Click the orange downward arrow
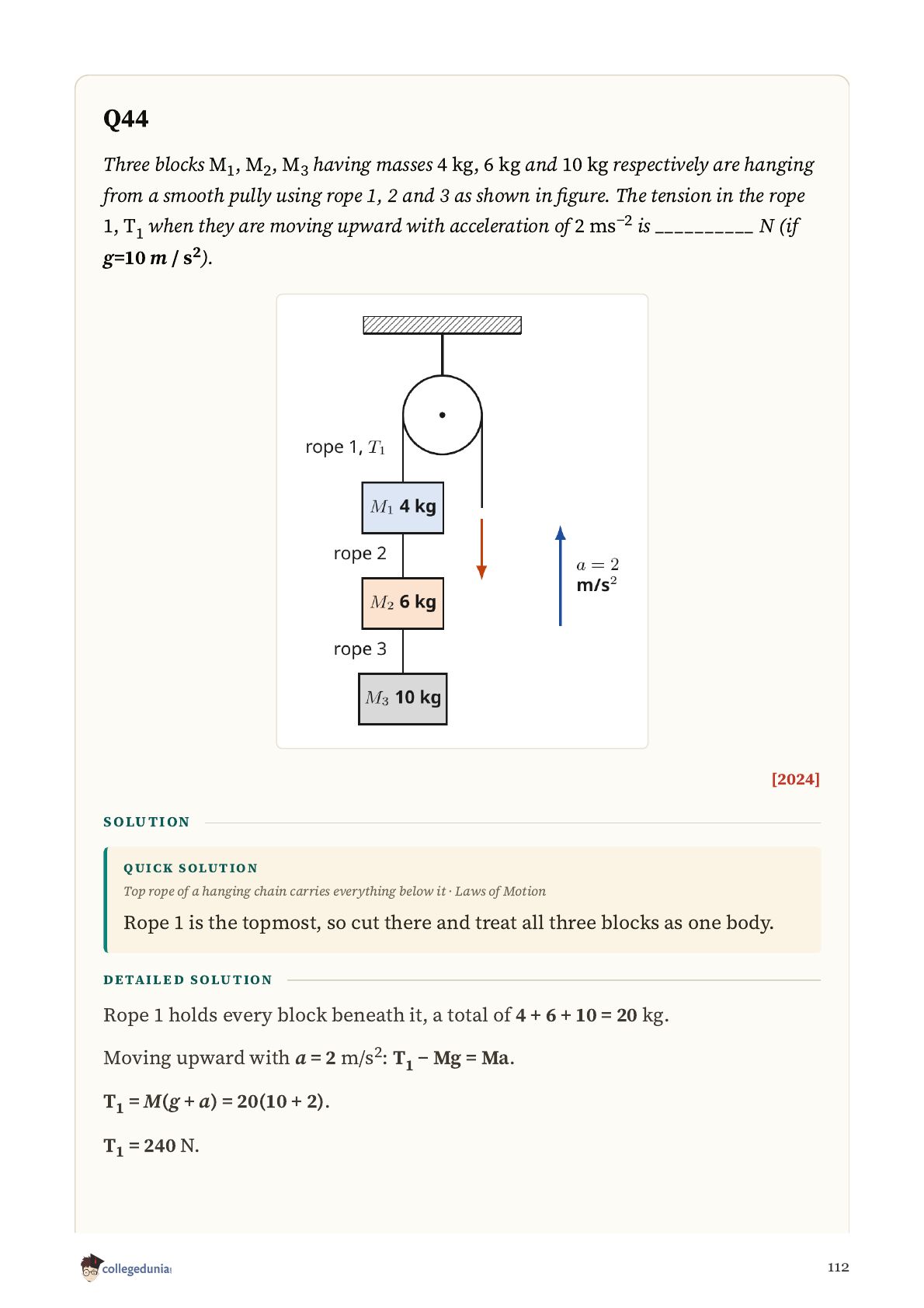 [x=481, y=549]
